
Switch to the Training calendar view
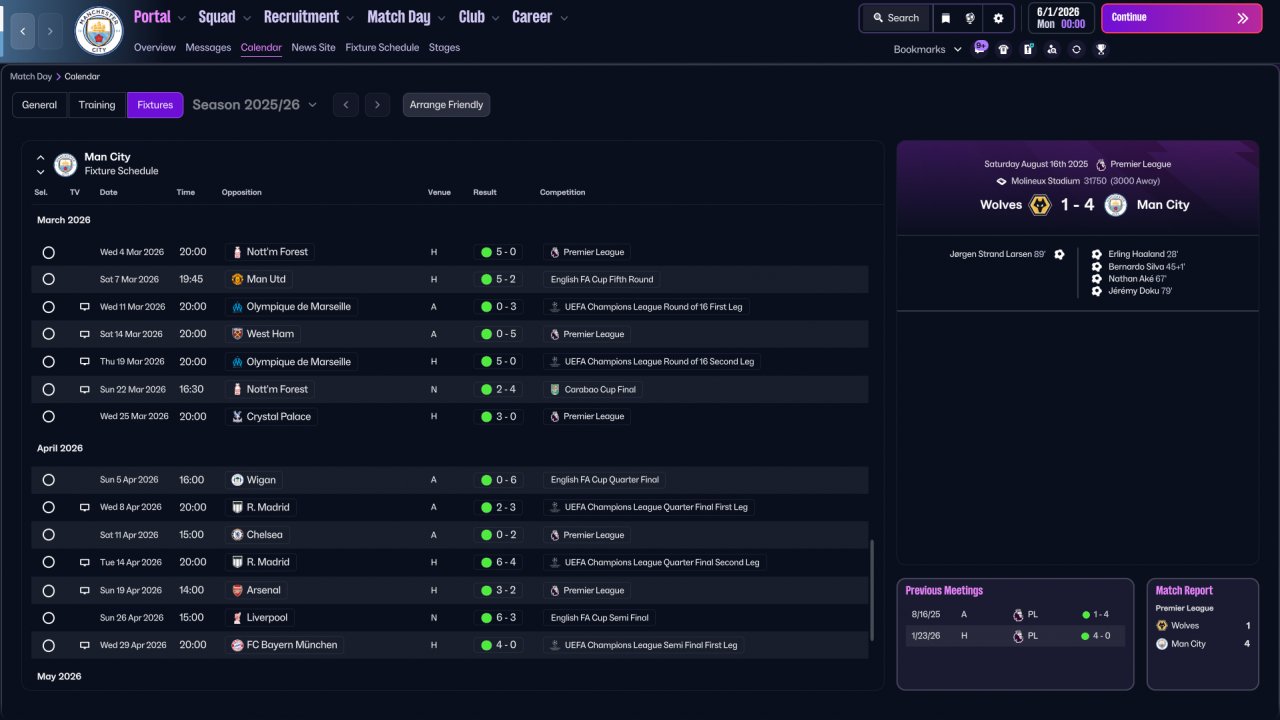click(97, 105)
